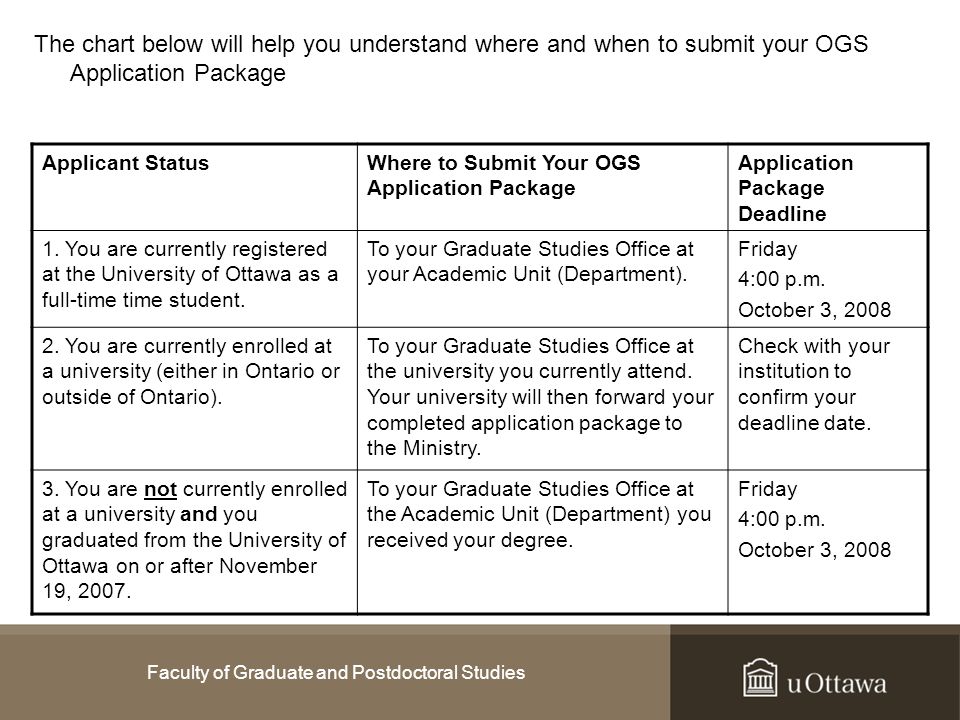Viewport: 960px width, 720px height.
Task: Click the first Friday 4:00 p.m. entry
Action: click(781, 264)
